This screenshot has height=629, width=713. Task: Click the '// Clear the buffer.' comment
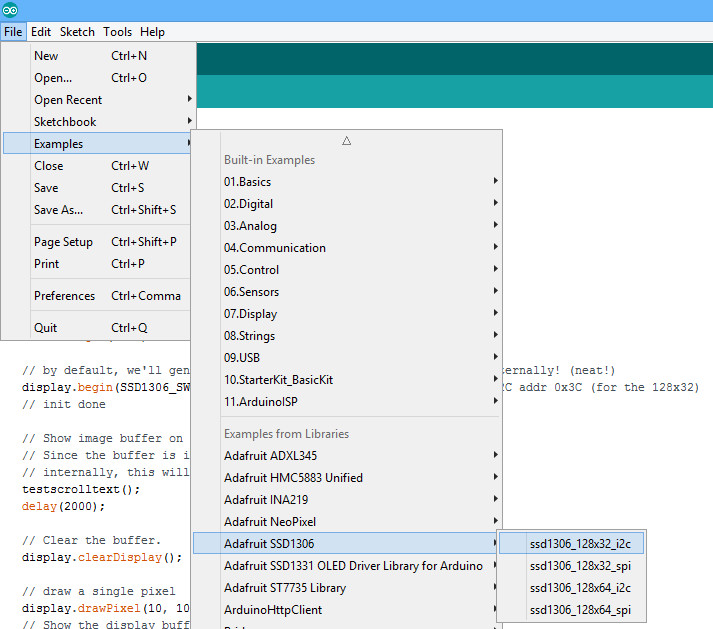click(x=91, y=540)
